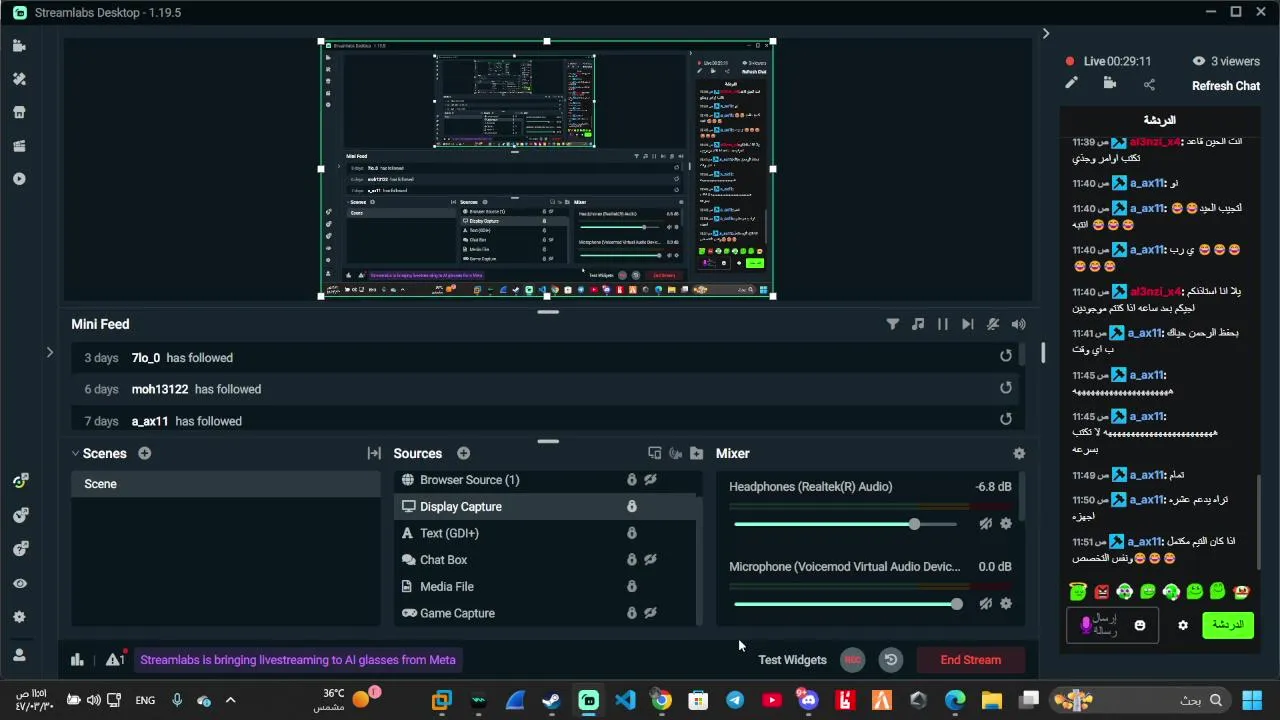Viewport: 1280px width, 720px height.
Task: Adjust the Microphone volume slider
Action: pos(848,604)
